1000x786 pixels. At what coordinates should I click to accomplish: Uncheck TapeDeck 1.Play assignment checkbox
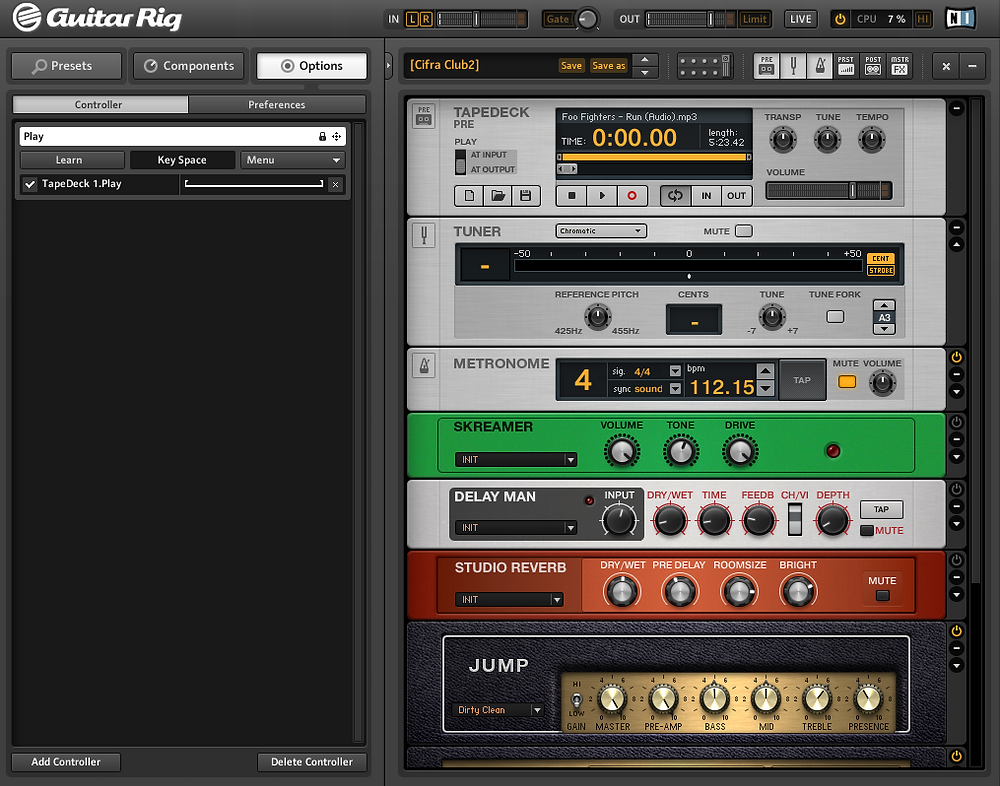pyautogui.click(x=30, y=184)
